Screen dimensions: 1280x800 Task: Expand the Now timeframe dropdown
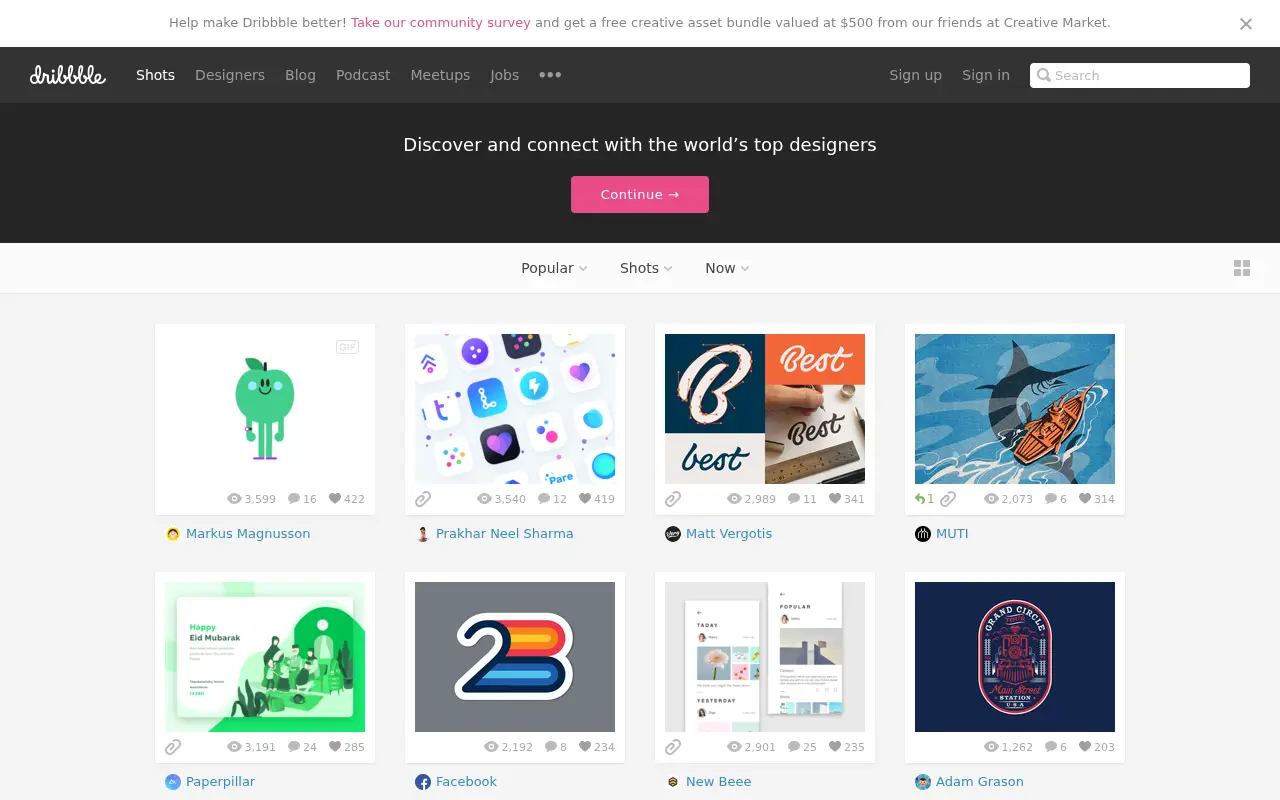coord(727,268)
